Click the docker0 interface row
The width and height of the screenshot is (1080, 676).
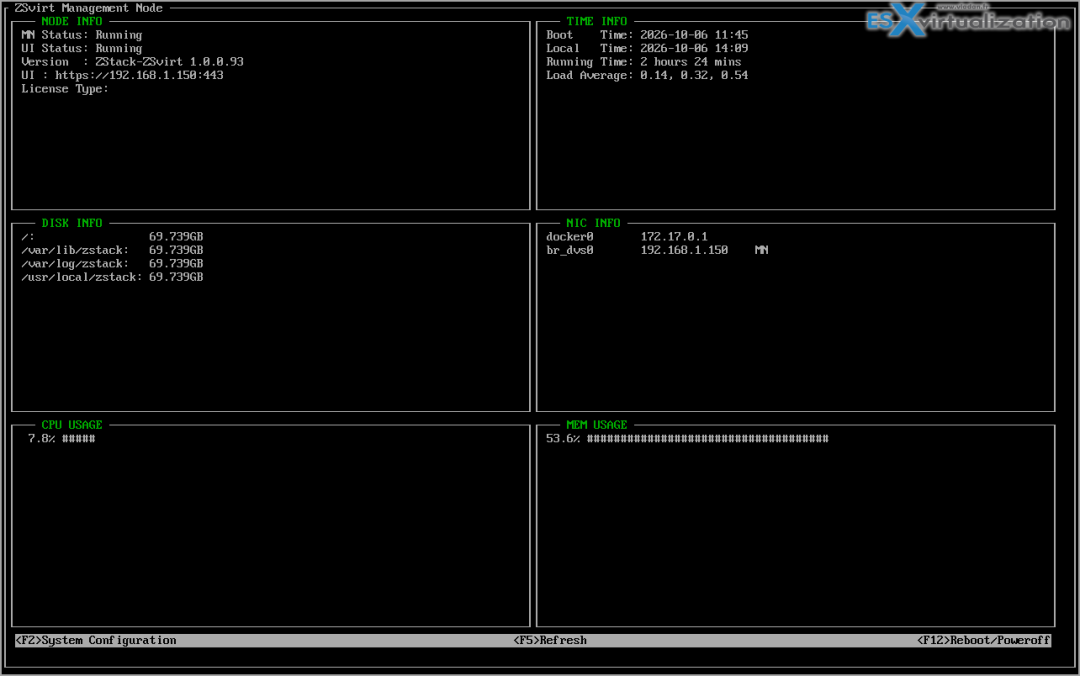click(627, 236)
